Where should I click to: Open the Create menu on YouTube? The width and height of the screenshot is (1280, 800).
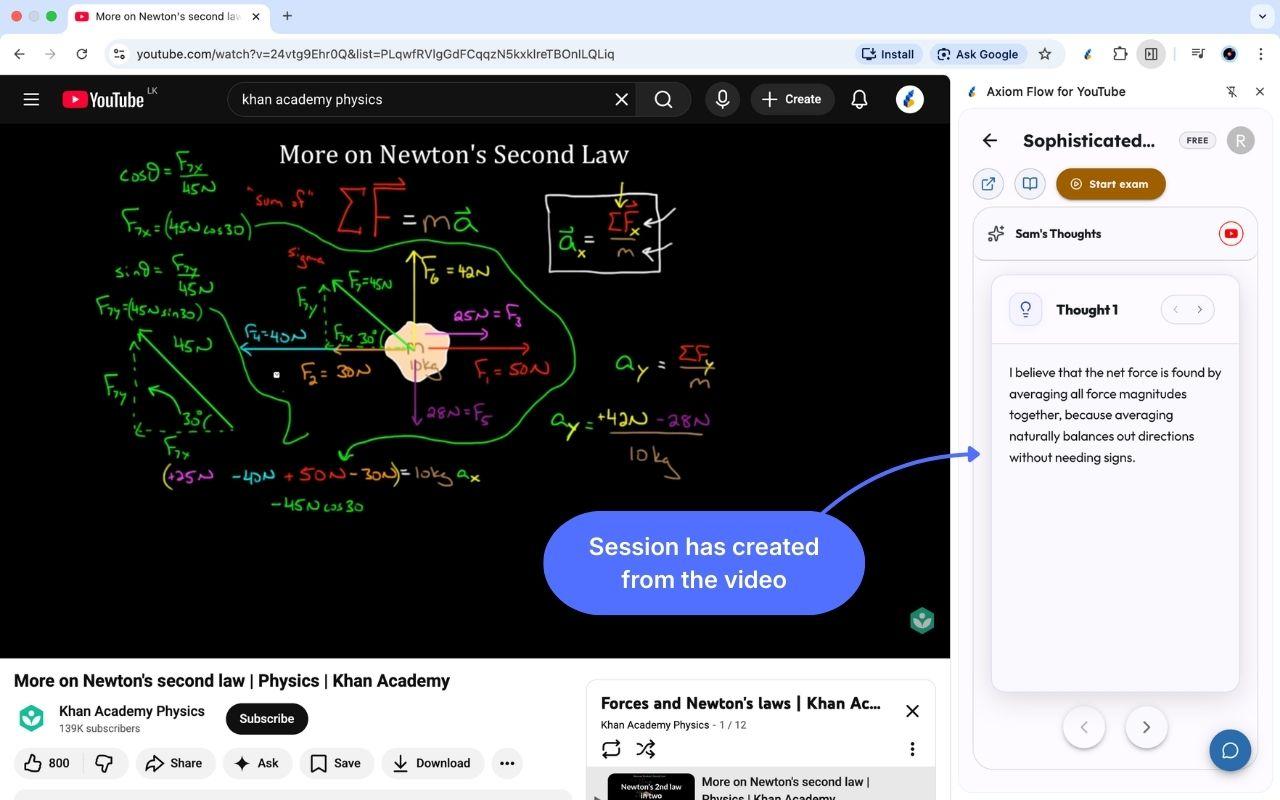click(792, 99)
